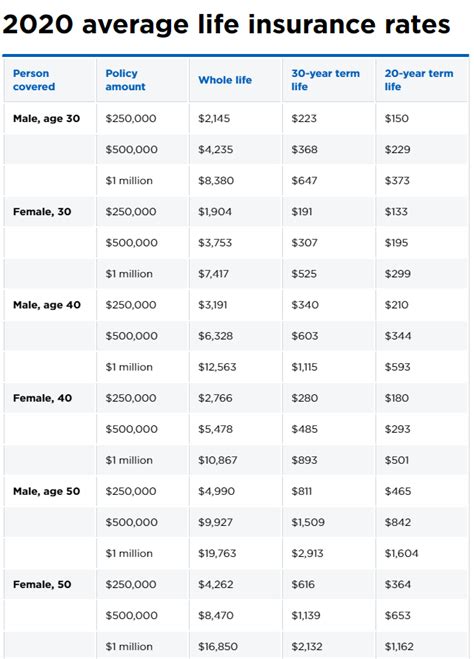The image size is (474, 659).
Task: Click the $2,145 whole life rate cell
Action: 214,119
